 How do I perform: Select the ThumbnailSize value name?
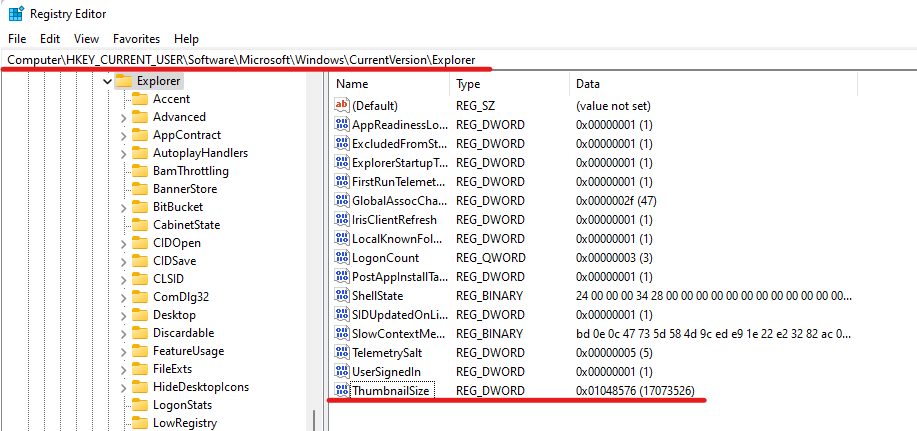(x=392, y=391)
